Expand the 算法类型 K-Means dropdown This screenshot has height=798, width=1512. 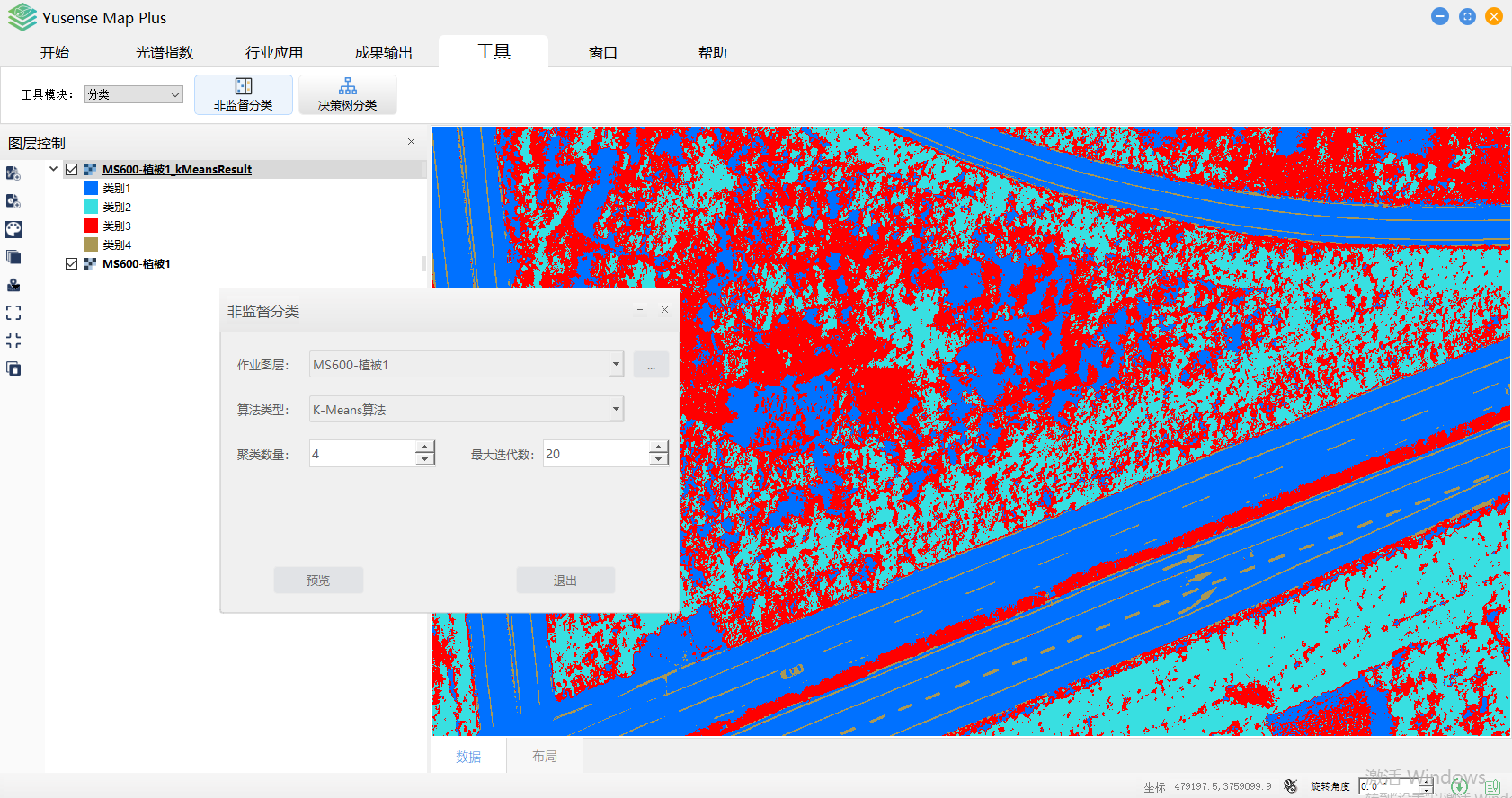616,410
